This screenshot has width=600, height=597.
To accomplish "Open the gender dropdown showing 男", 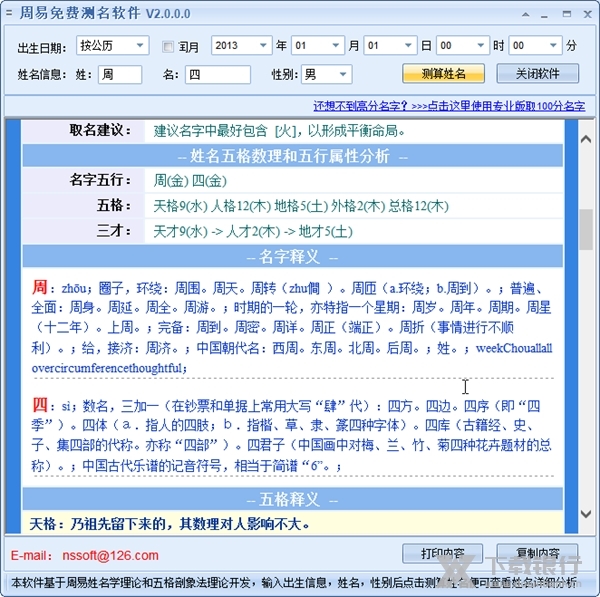I will coord(326,74).
